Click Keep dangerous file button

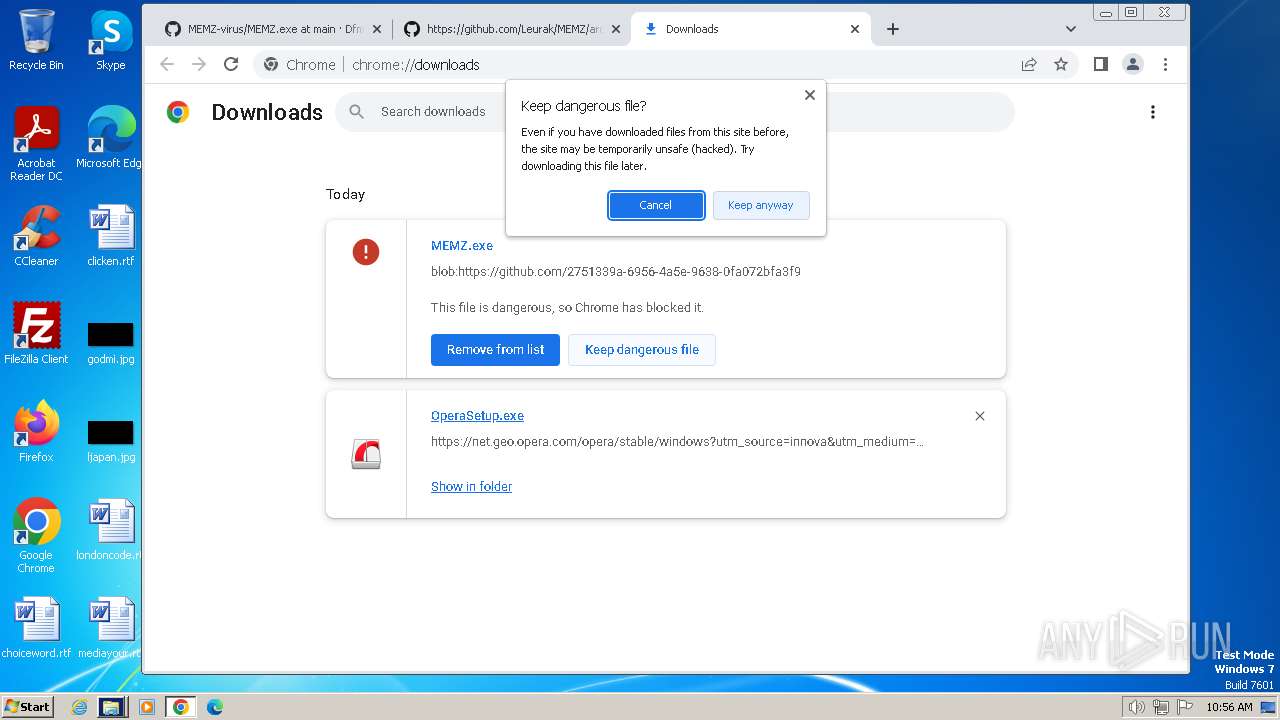pyautogui.click(x=642, y=349)
